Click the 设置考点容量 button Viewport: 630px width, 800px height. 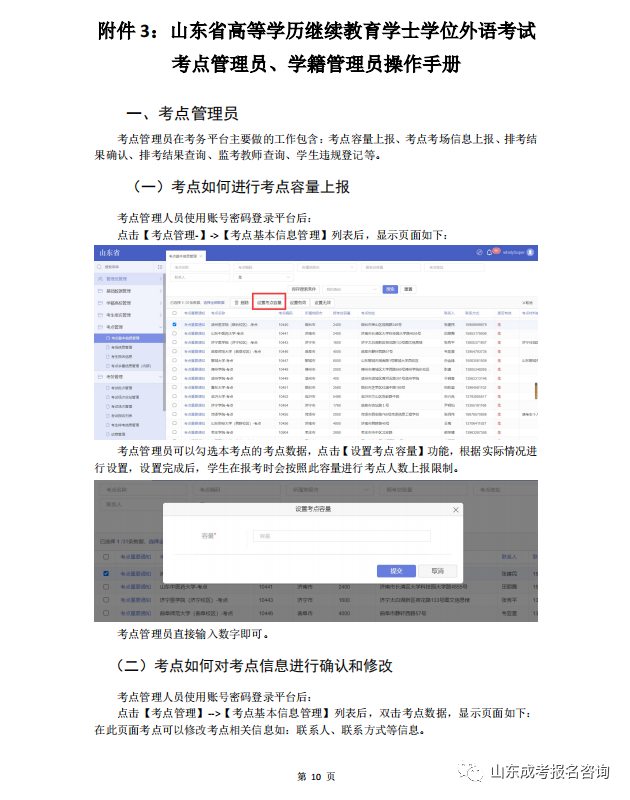[269, 303]
